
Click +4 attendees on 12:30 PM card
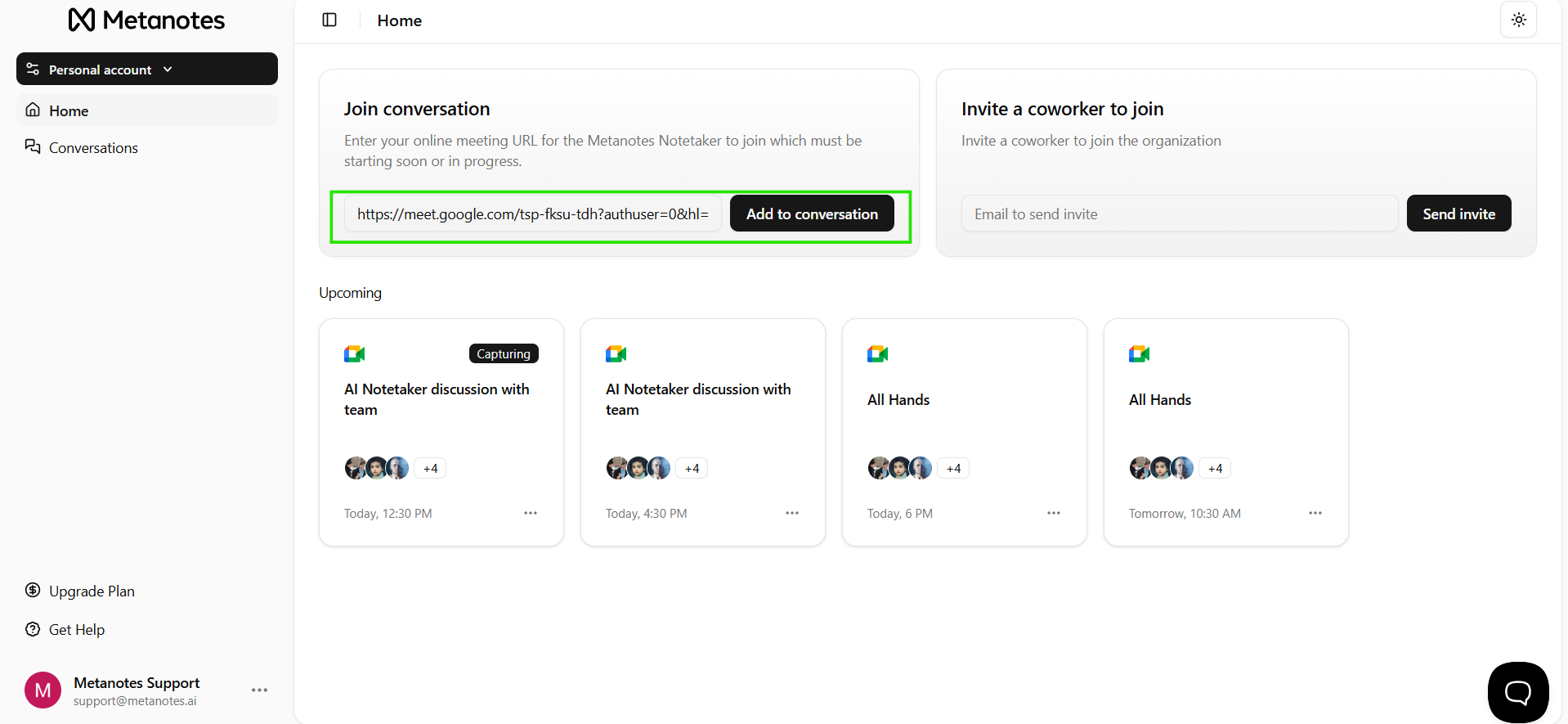coord(430,468)
